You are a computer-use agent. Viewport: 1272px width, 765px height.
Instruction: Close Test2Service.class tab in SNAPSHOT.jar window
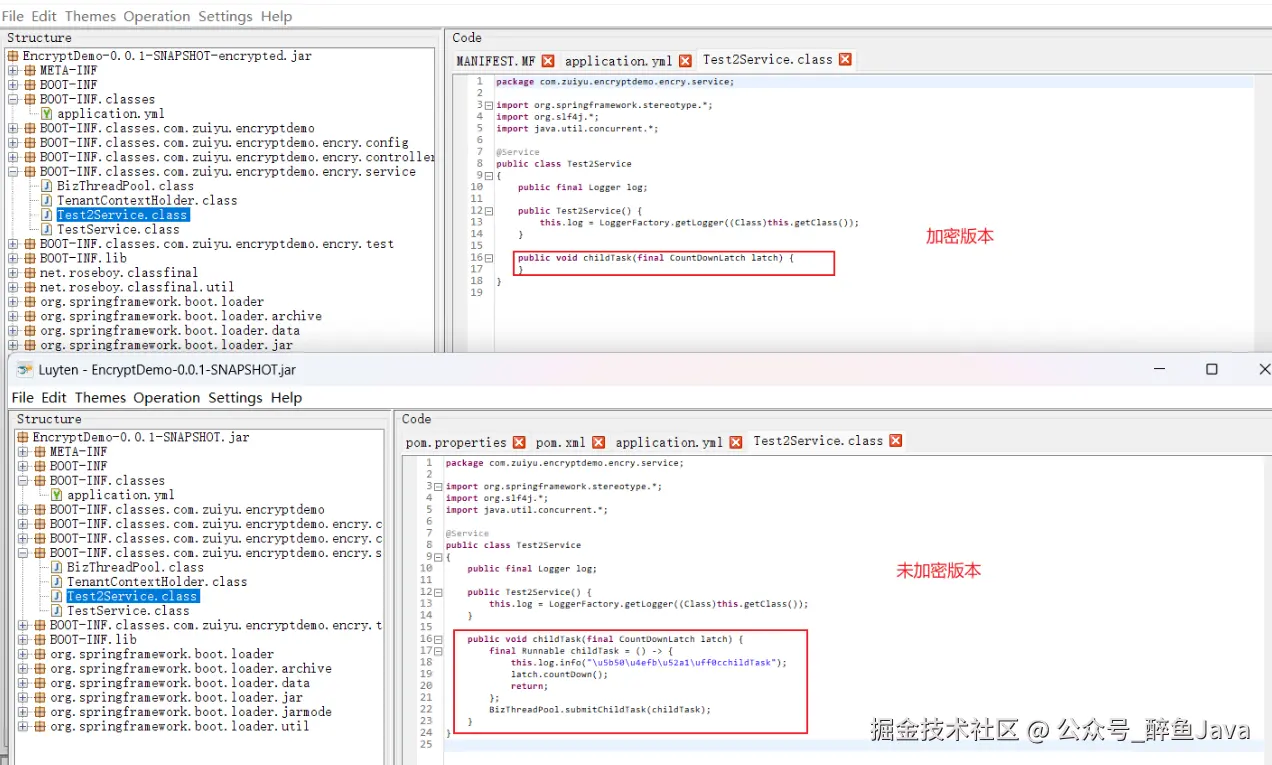click(895, 441)
